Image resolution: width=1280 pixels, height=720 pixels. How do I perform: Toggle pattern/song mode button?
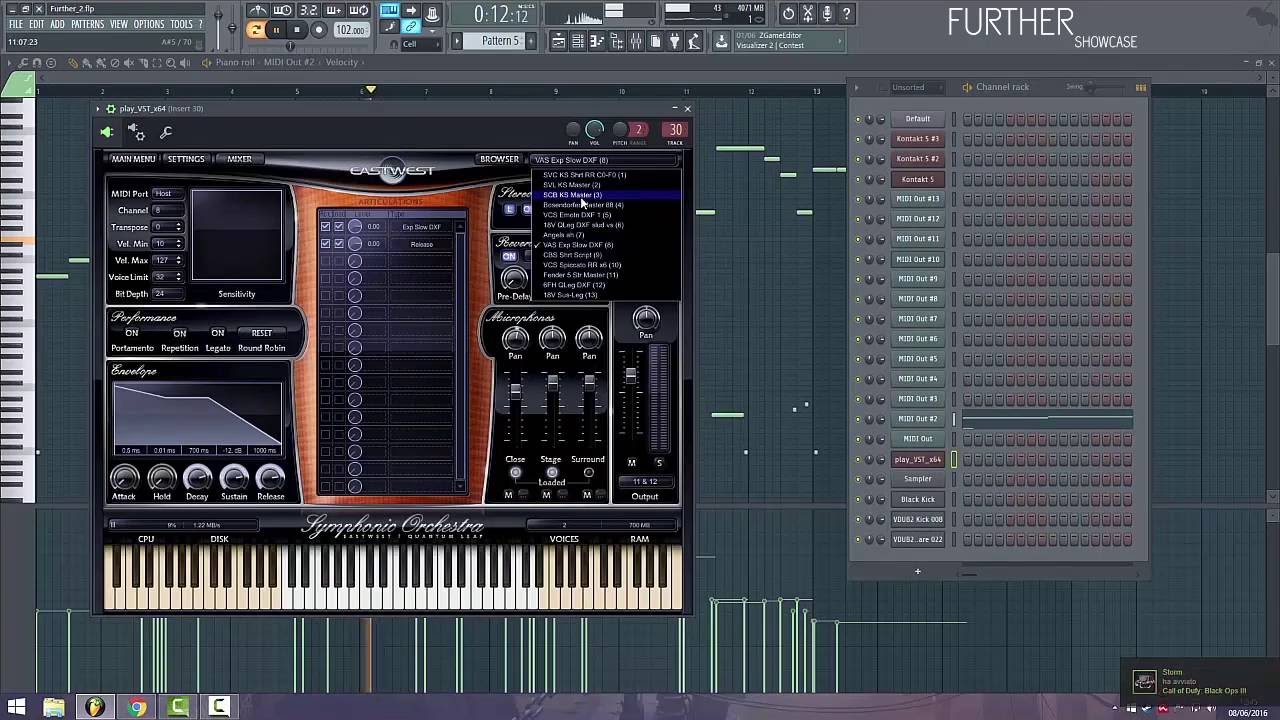point(256,30)
